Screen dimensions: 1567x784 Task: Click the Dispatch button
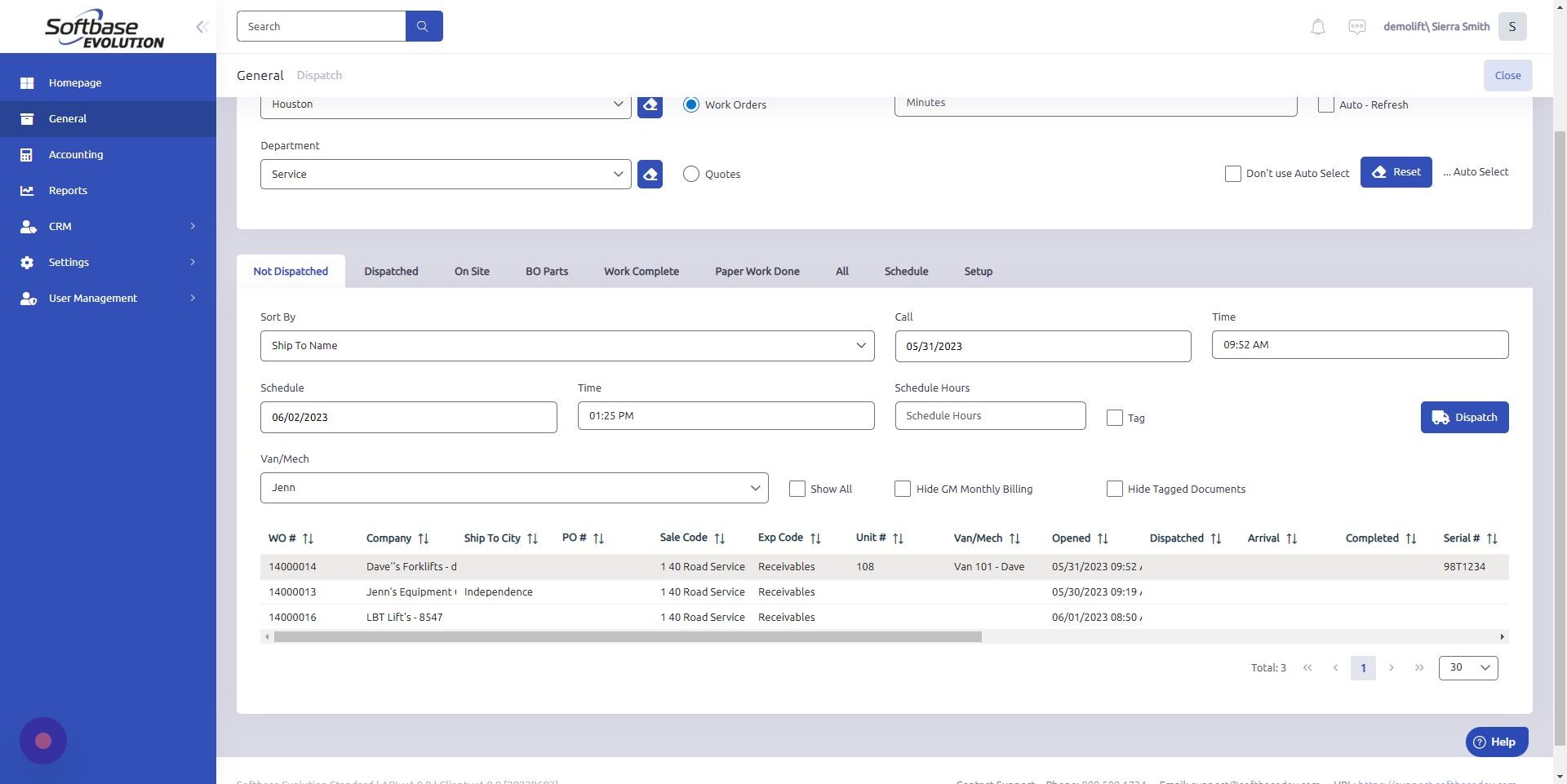(x=1463, y=417)
